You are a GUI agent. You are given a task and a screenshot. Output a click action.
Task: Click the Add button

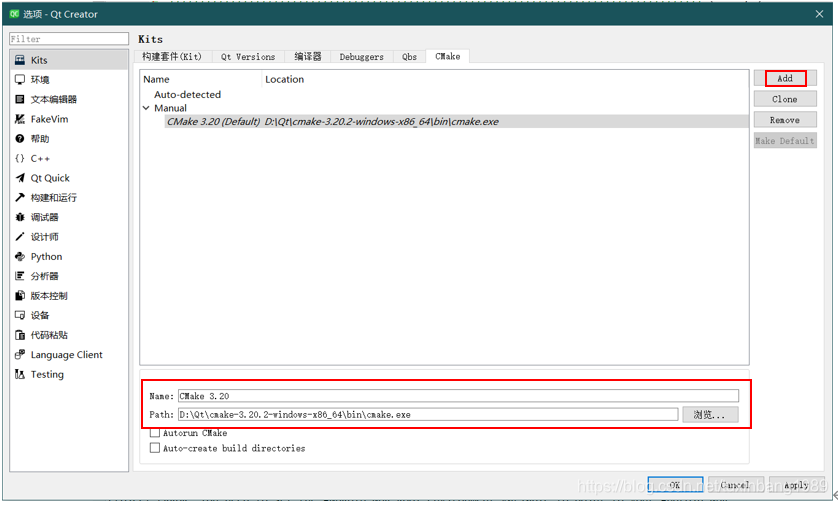pos(785,79)
